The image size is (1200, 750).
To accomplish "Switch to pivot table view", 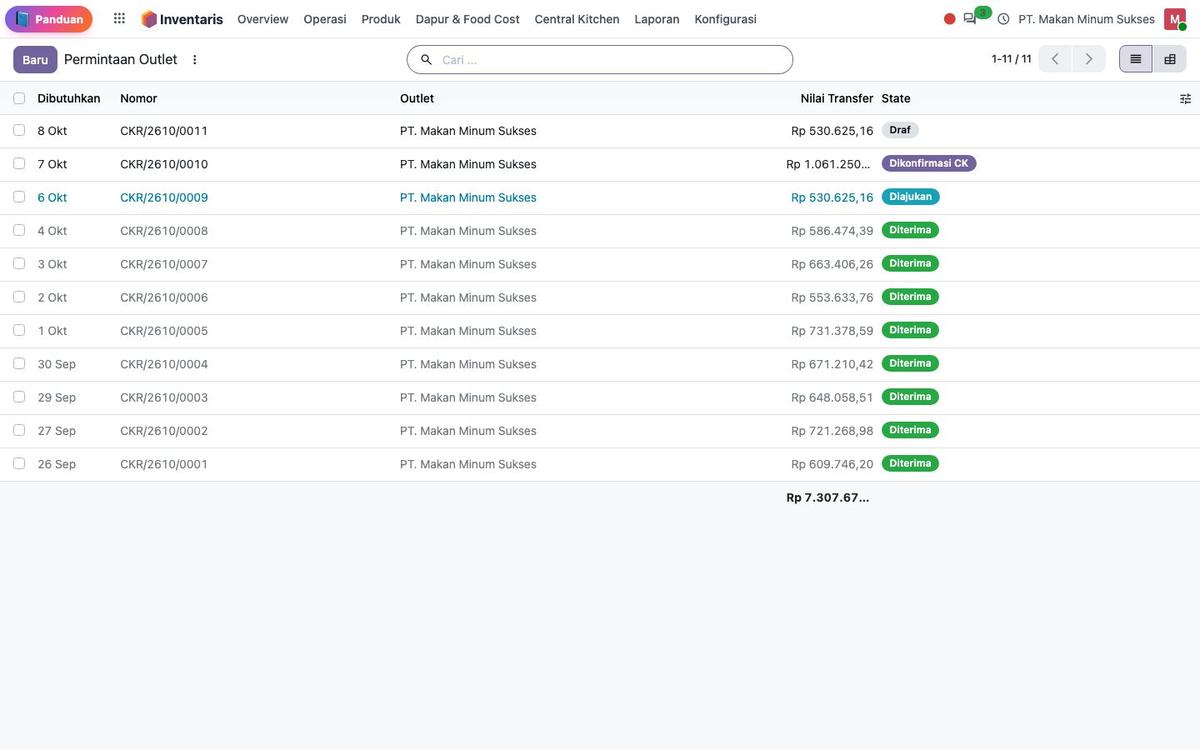I will point(1170,59).
